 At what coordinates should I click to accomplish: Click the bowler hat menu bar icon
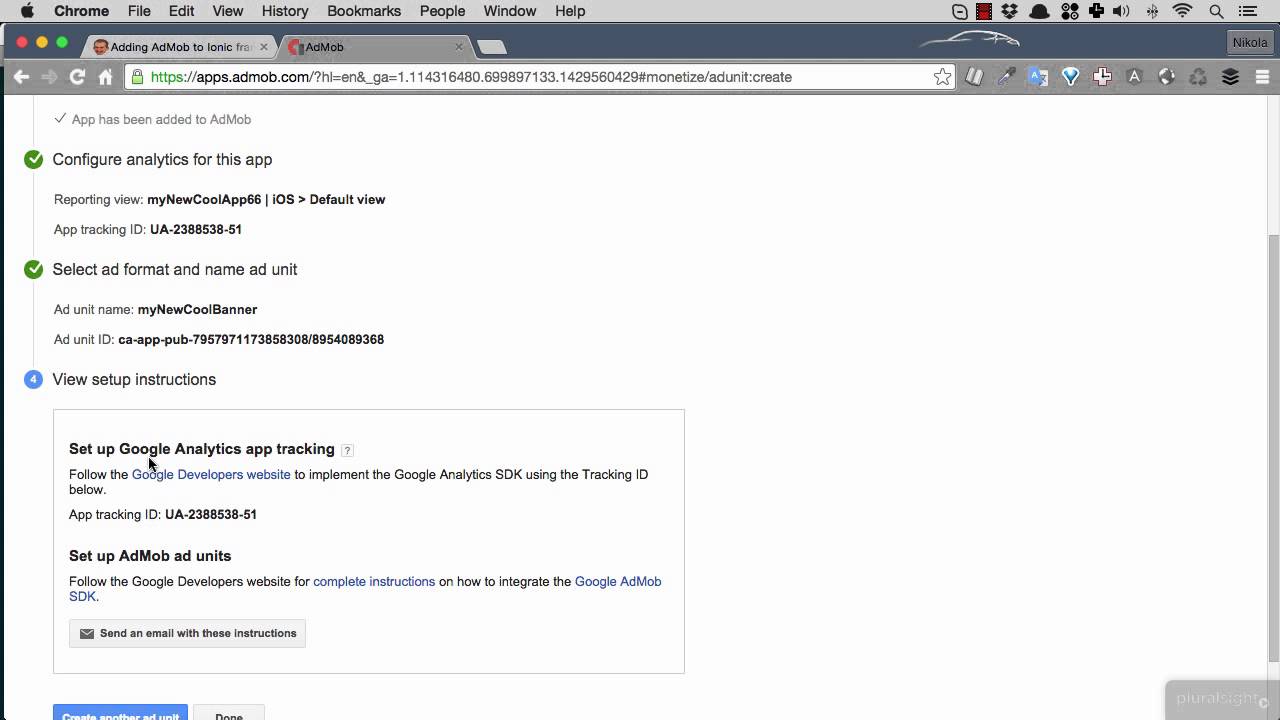click(1040, 11)
